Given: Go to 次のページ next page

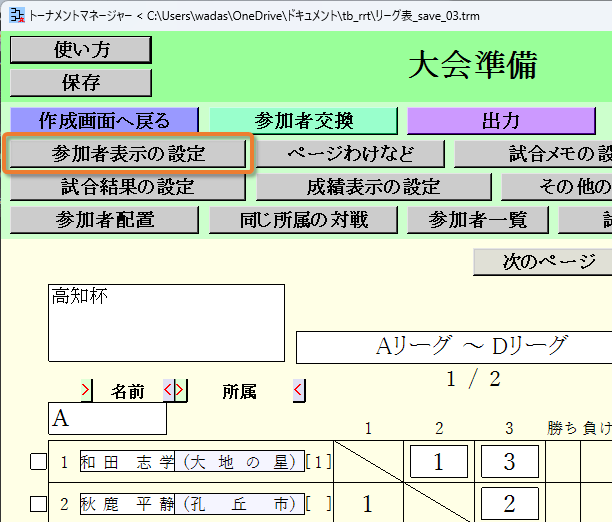Looking at the screenshot, I should tap(543, 262).
